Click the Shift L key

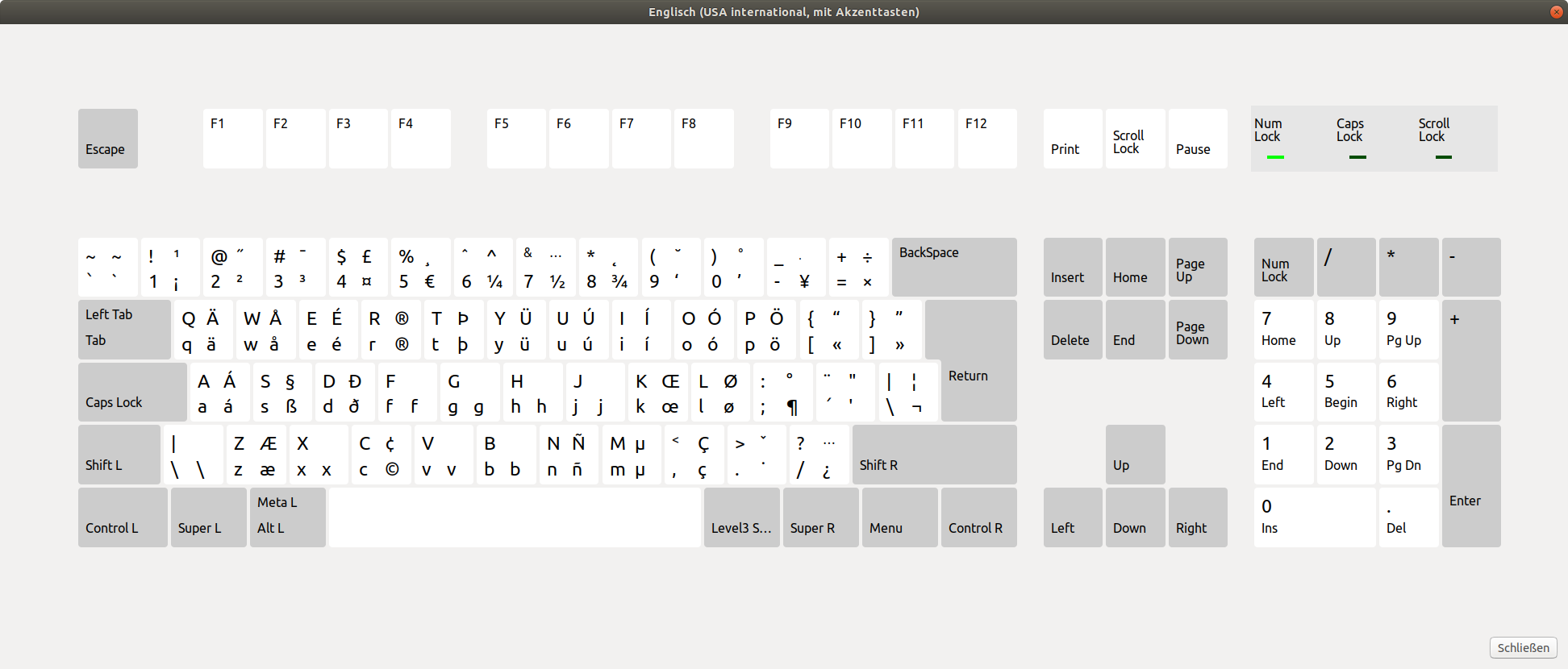tap(119, 455)
